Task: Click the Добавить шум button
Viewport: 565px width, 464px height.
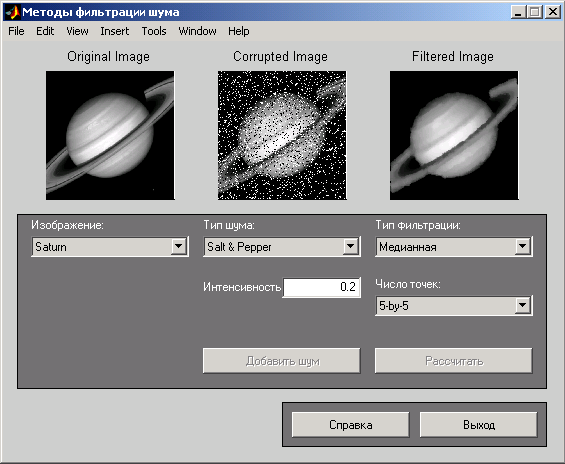Action: [x=282, y=361]
